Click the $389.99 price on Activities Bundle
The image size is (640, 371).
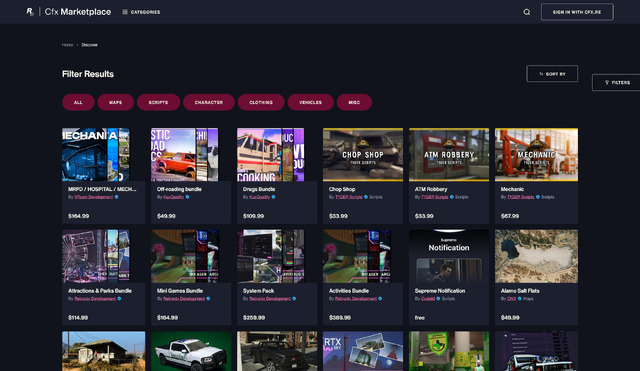coord(340,318)
